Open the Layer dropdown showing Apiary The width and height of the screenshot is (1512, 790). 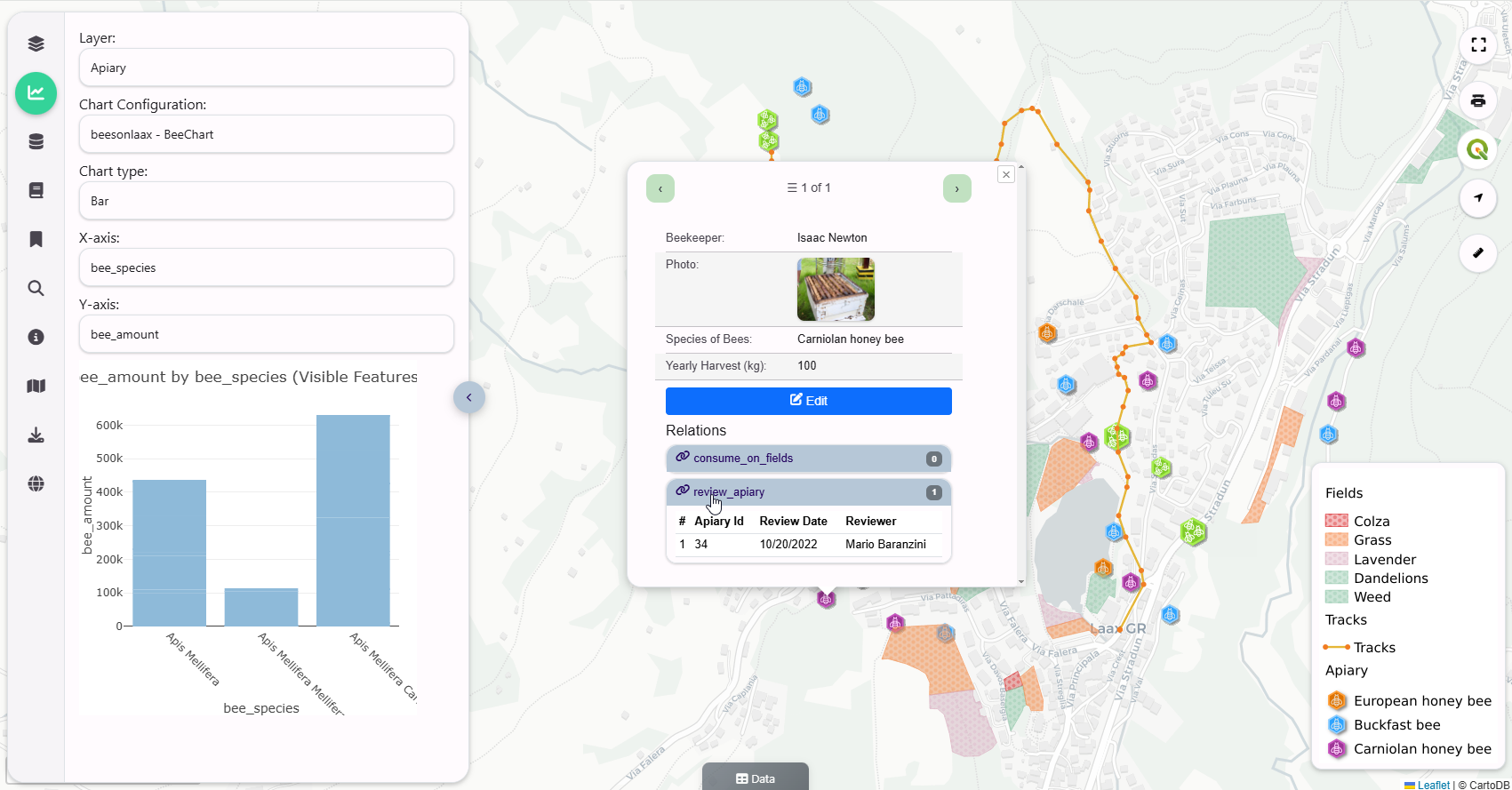[267, 68]
